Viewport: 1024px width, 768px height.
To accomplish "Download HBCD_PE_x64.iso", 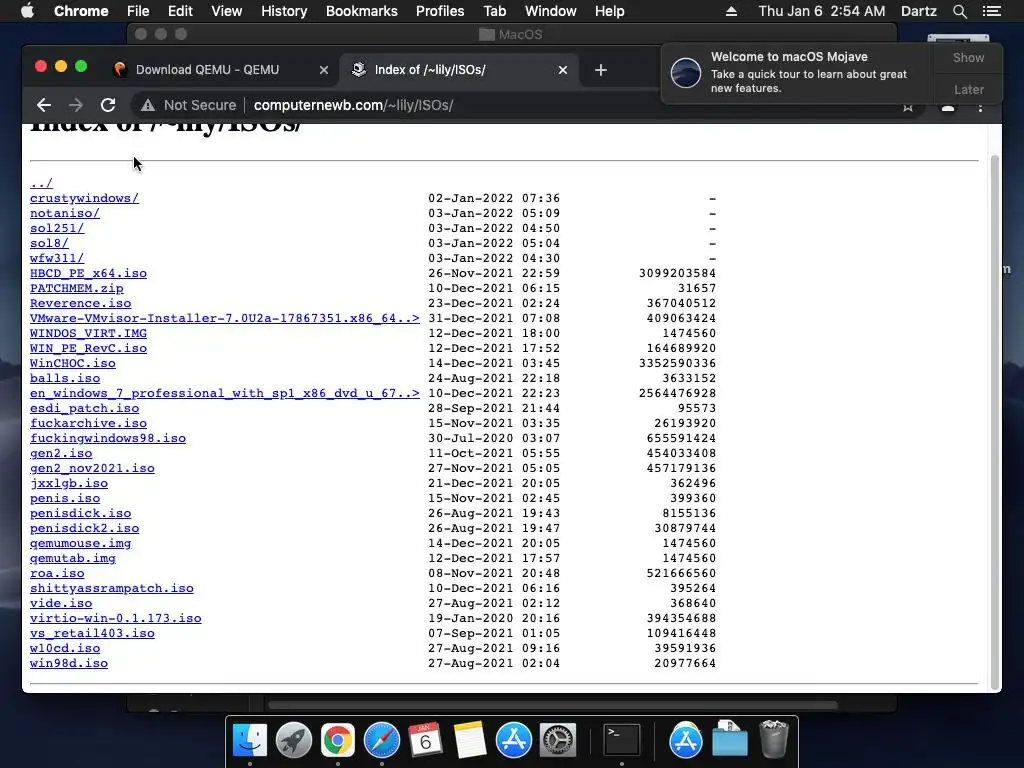I will coord(88,273).
